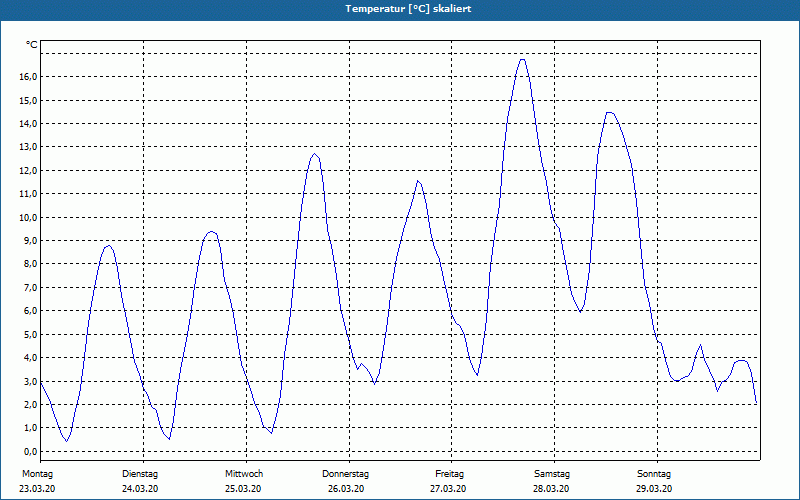The image size is (800, 500).
Task: Click the 5,0 y-axis value
Action: (31, 334)
